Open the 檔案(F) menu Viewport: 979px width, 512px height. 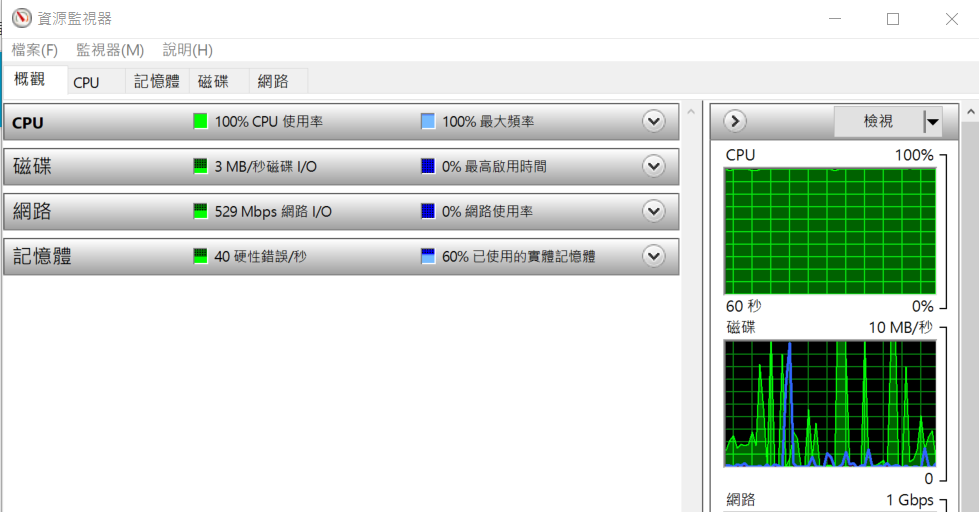coord(35,50)
